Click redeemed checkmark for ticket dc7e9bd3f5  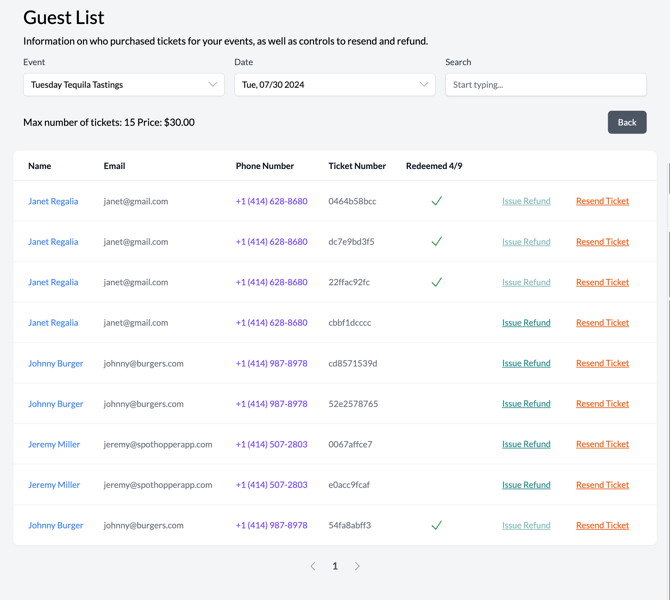[436, 242]
